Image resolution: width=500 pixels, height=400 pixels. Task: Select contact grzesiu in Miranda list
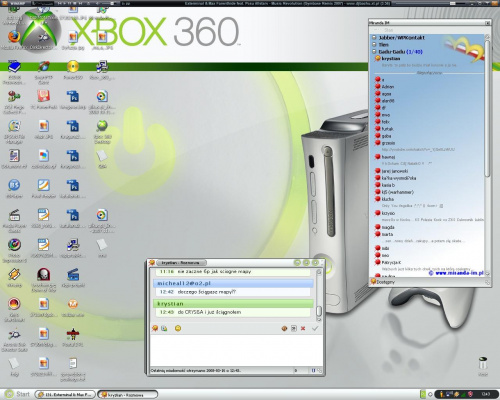tap(388, 143)
